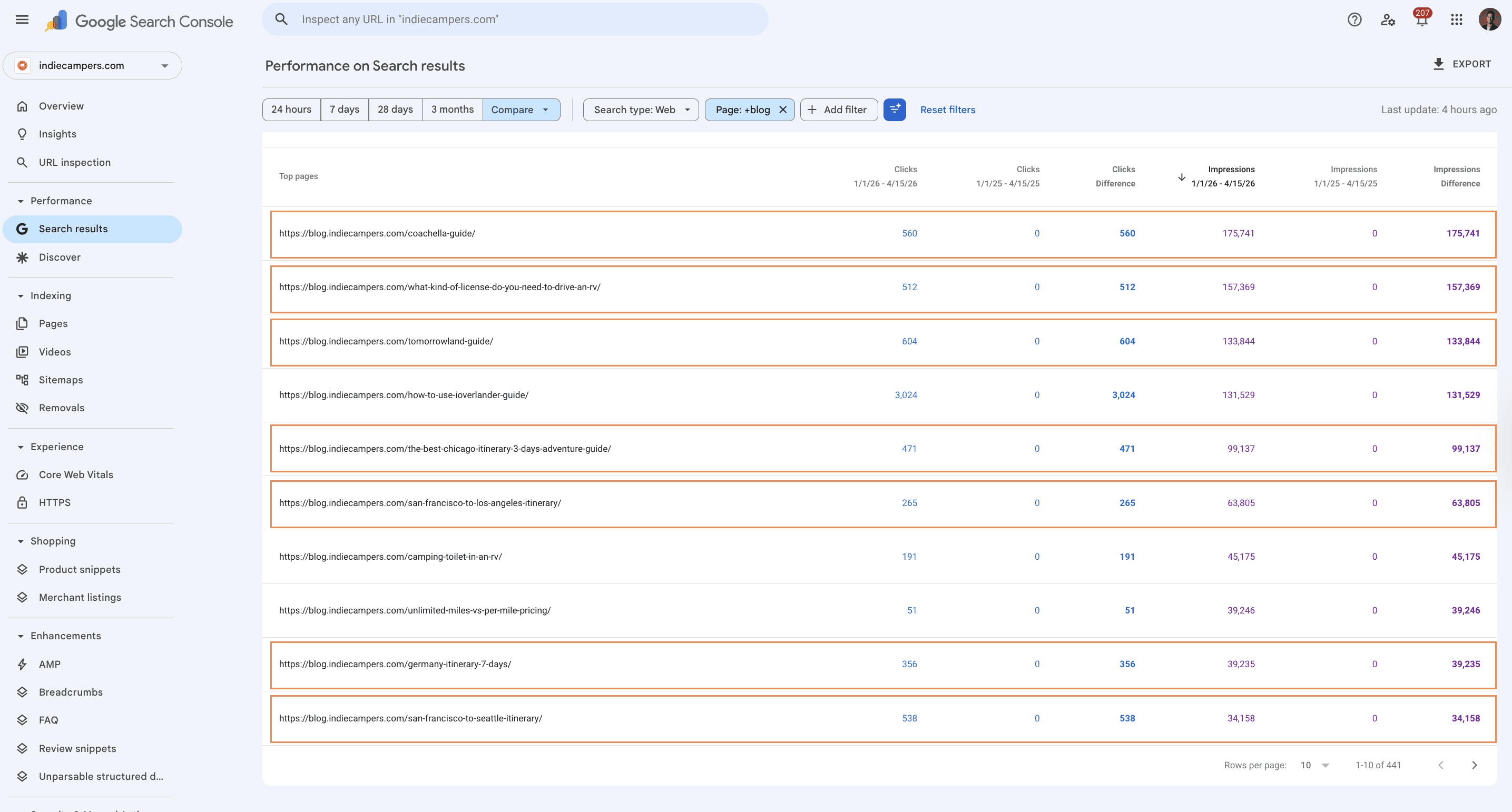Click the blue filter options icon
The image size is (1512, 812).
[x=895, y=110]
